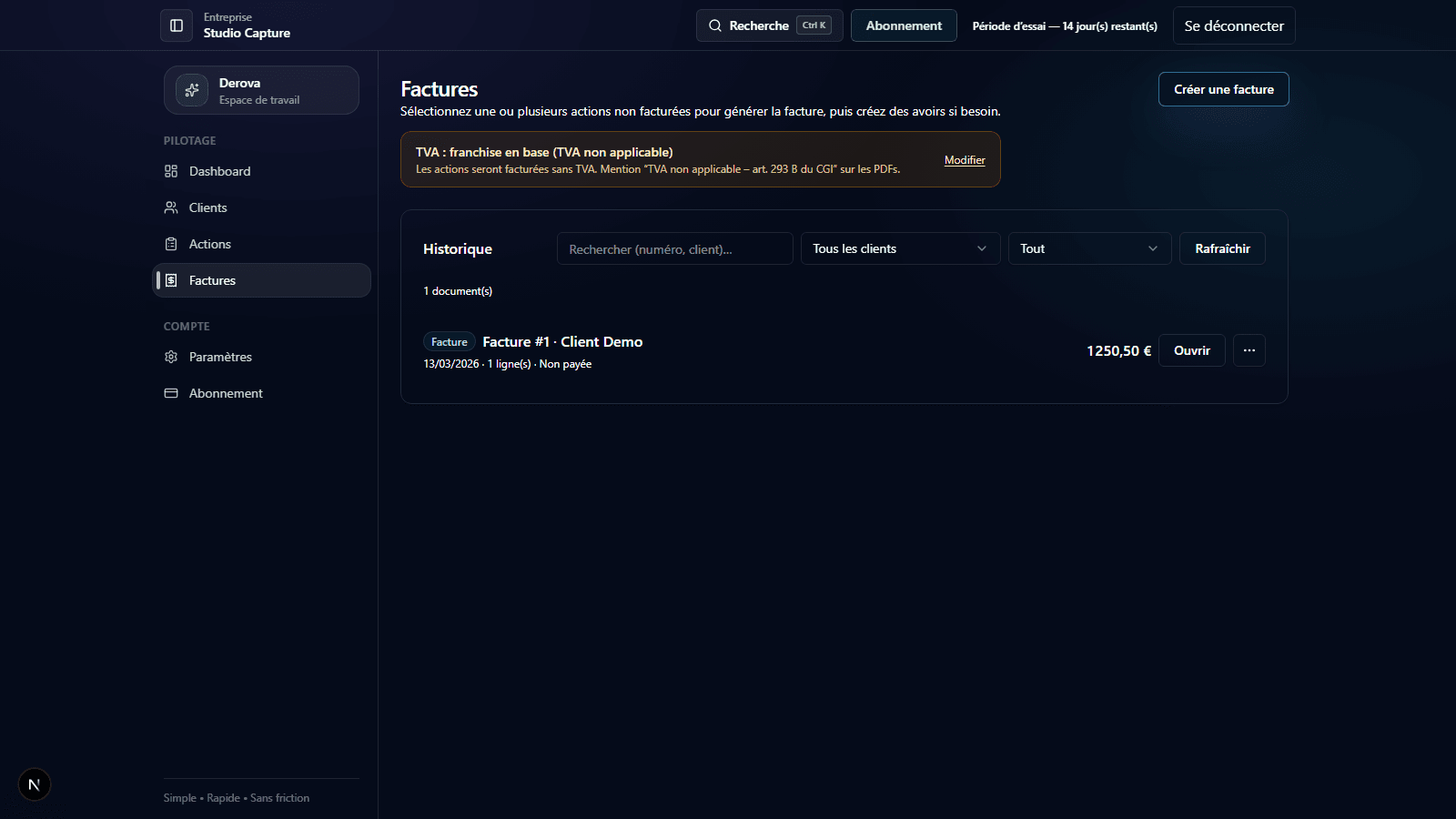This screenshot has height=819, width=1456.
Task: Click the search magnifier icon
Action: click(715, 25)
